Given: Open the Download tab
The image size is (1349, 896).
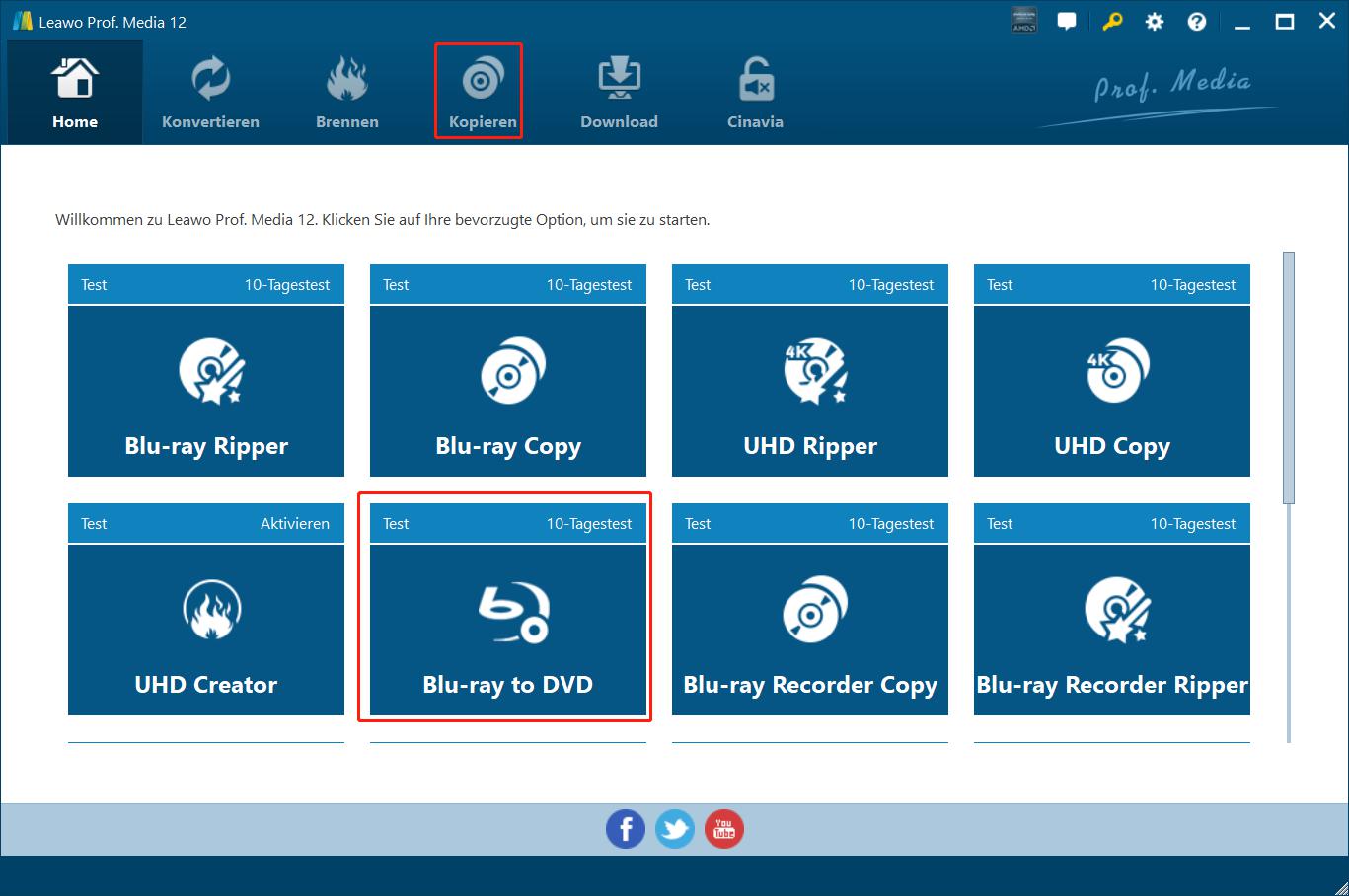Looking at the screenshot, I should (619, 95).
